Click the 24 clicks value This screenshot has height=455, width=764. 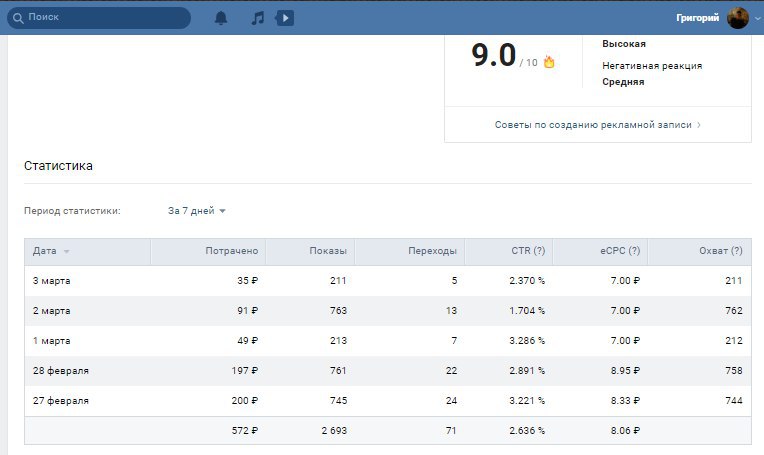451,401
